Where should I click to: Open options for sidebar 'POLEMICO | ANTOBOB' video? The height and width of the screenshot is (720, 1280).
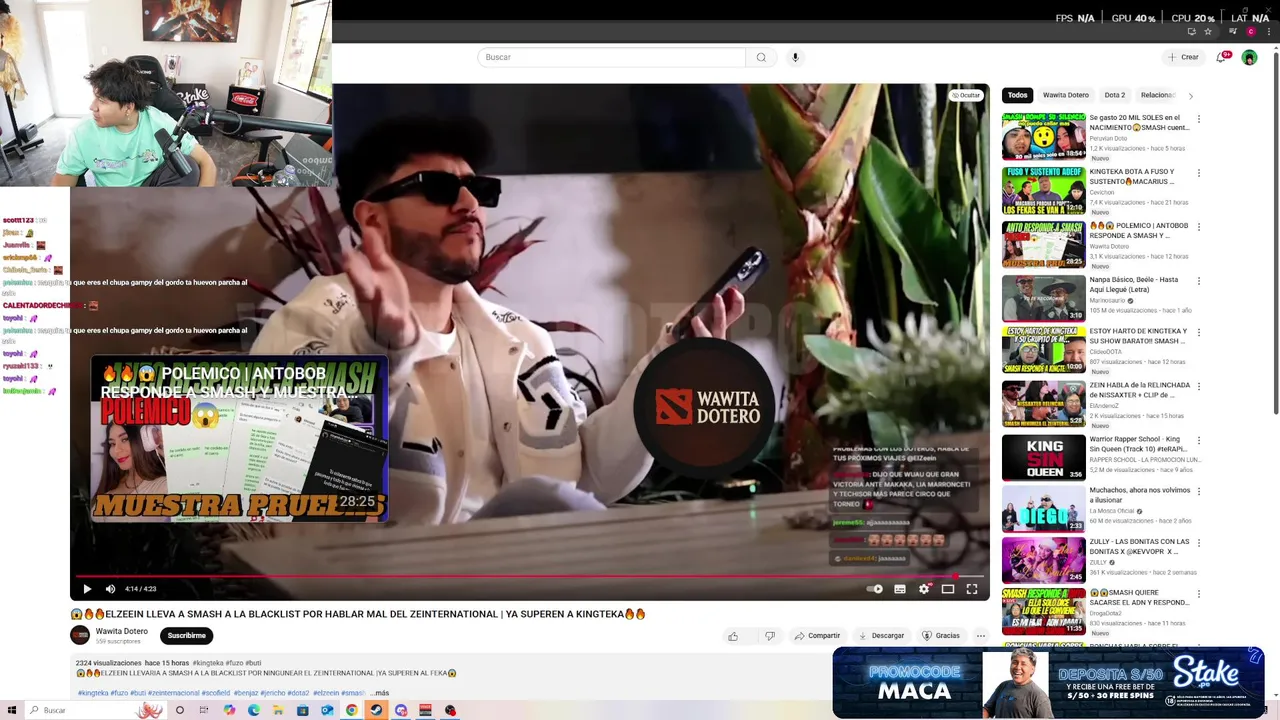pyautogui.click(x=1198, y=227)
